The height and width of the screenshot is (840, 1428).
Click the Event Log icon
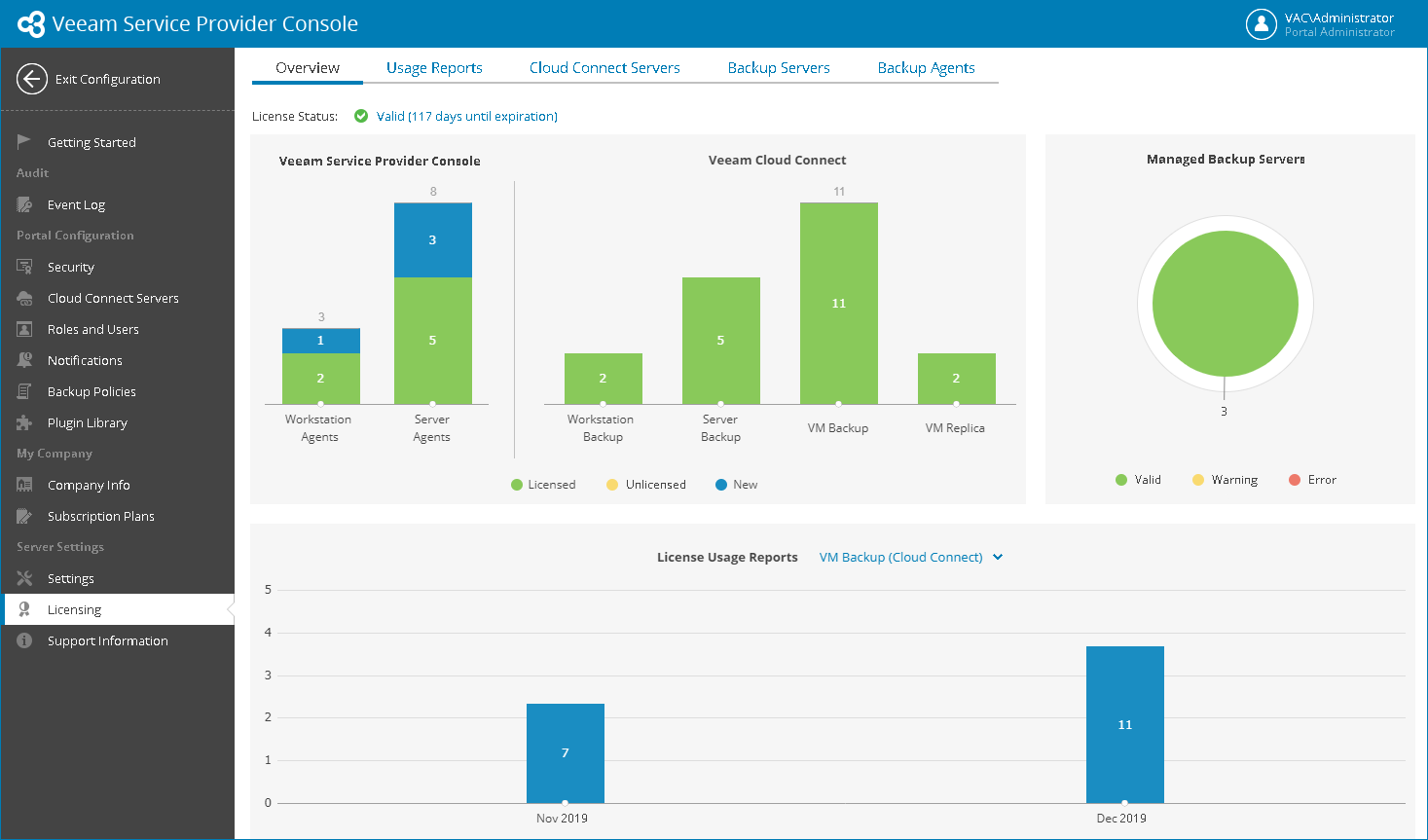click(x=24, y=204)
